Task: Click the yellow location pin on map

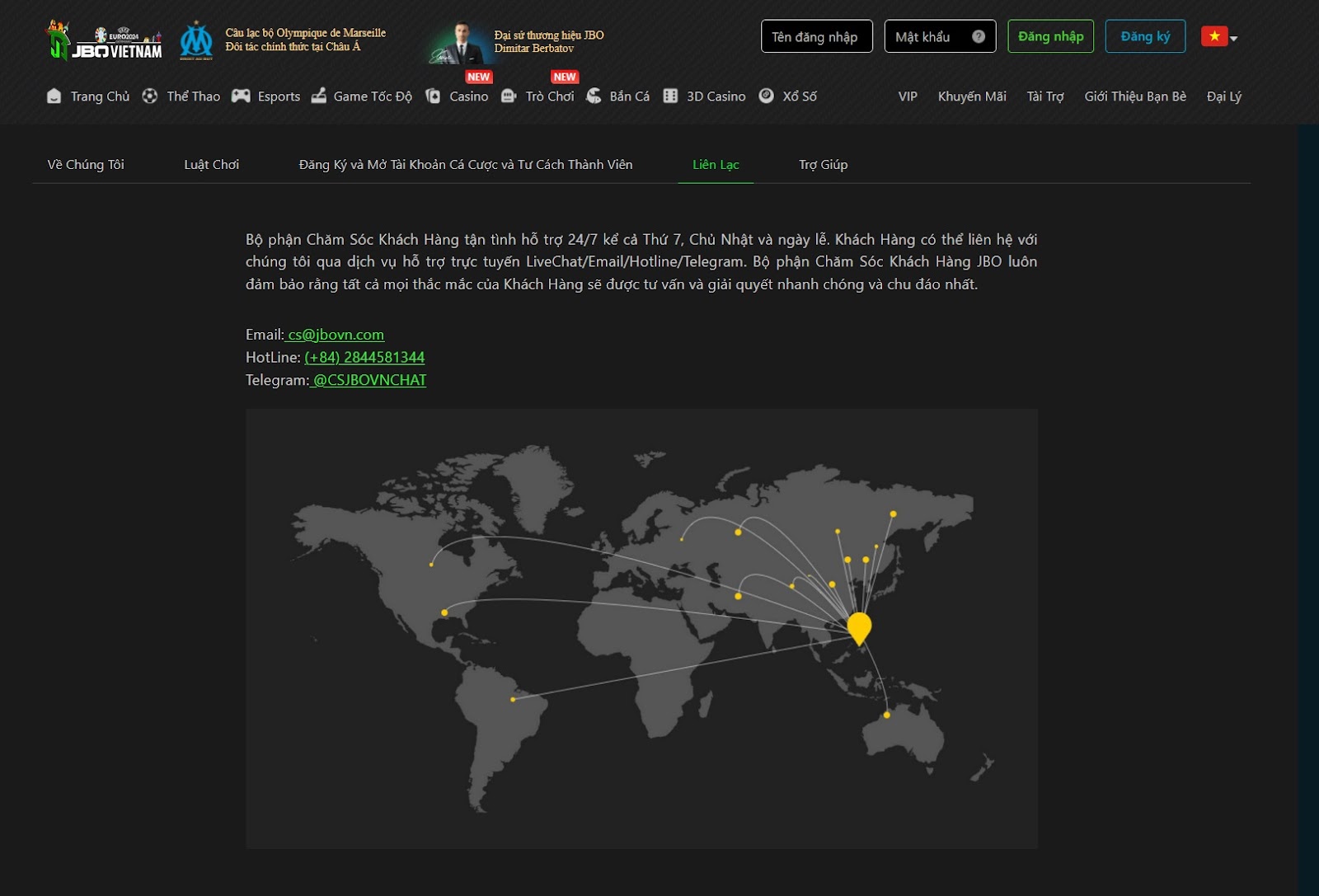Action: tap(859, 628)
